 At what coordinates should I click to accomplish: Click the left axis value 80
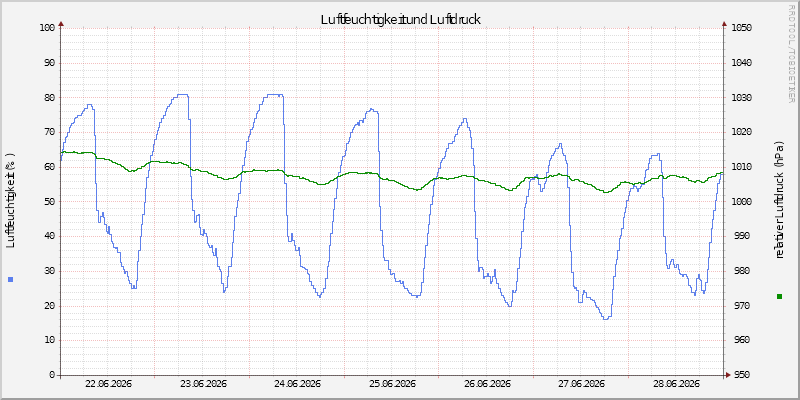click(49, 97)
